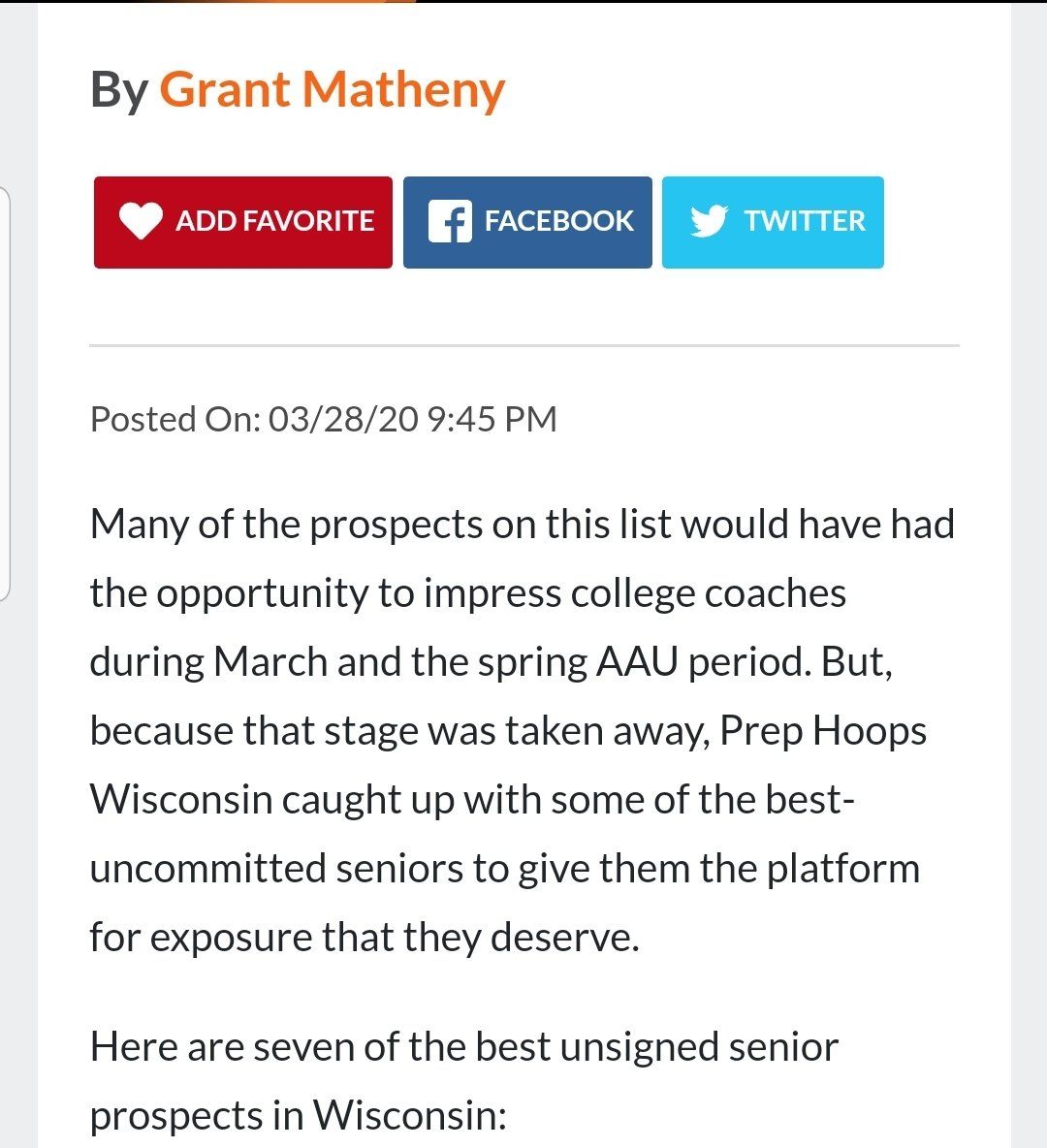
Task: Click the line "for exposure that they deserve."
Action: 365,938
